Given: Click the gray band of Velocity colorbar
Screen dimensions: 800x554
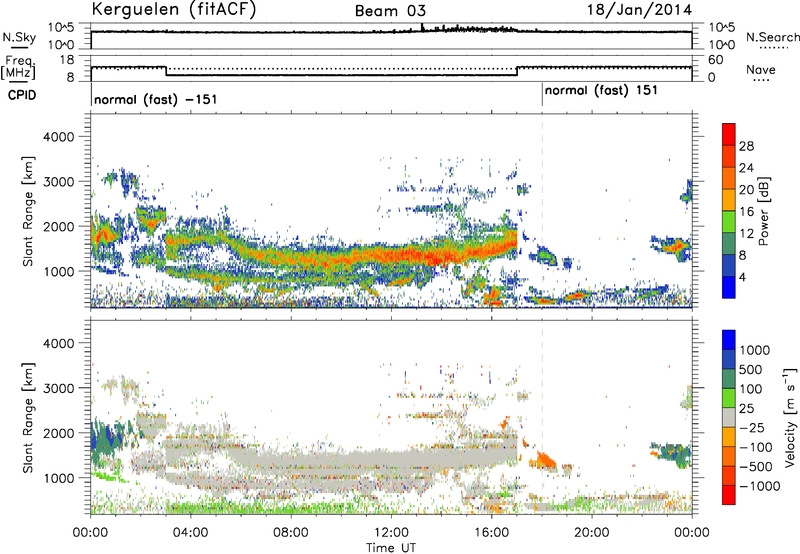Looking at the screenshot, I should point(729,417).
